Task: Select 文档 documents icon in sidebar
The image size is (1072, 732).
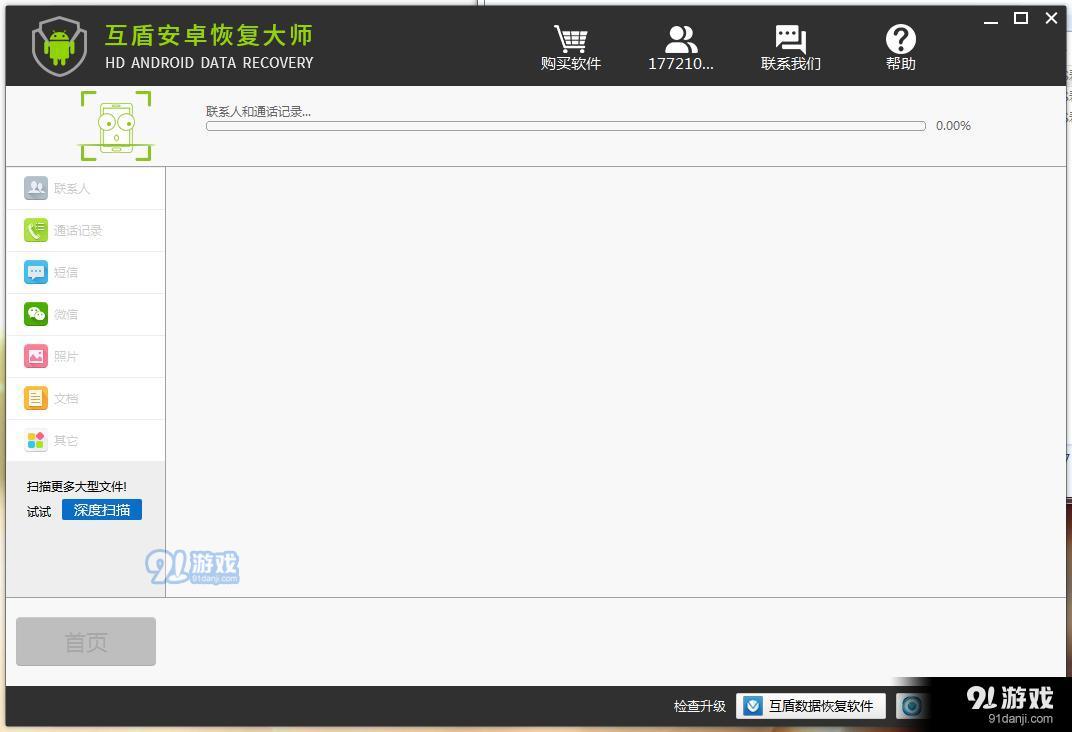Action: (x=36, y=398)
